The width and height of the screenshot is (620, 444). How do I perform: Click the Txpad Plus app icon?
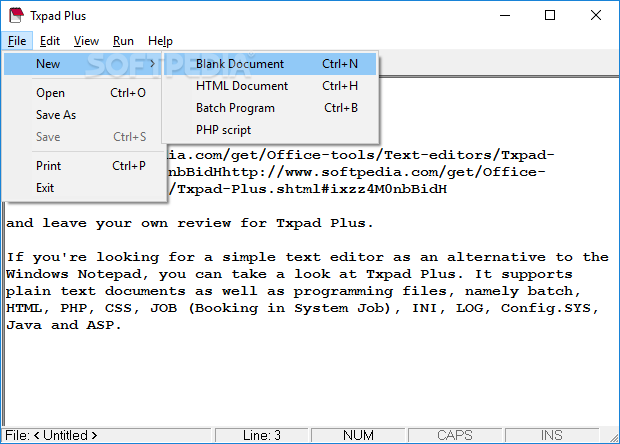(x=16, y=15)
